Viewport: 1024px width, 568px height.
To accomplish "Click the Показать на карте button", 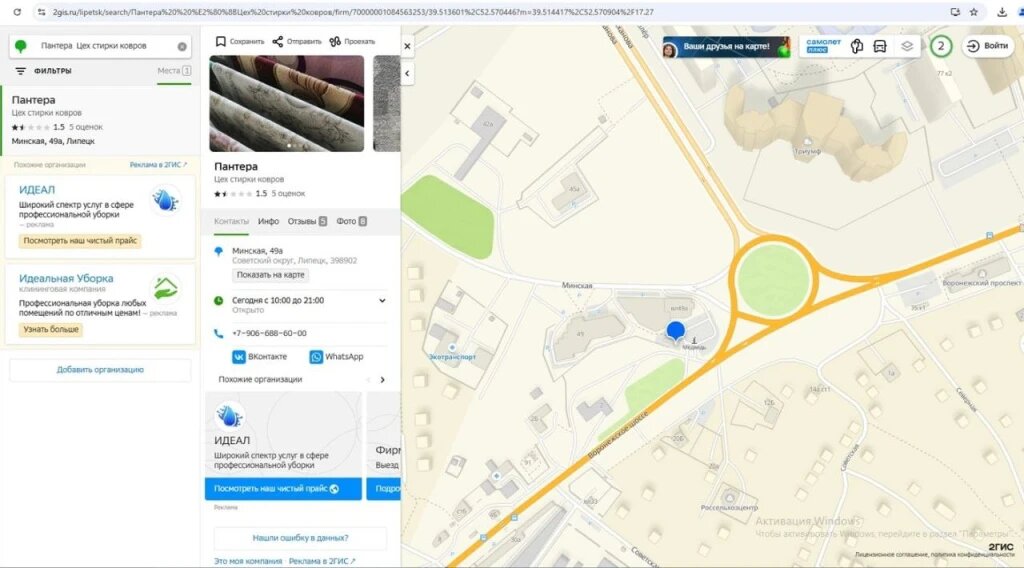I will point(270,275).
